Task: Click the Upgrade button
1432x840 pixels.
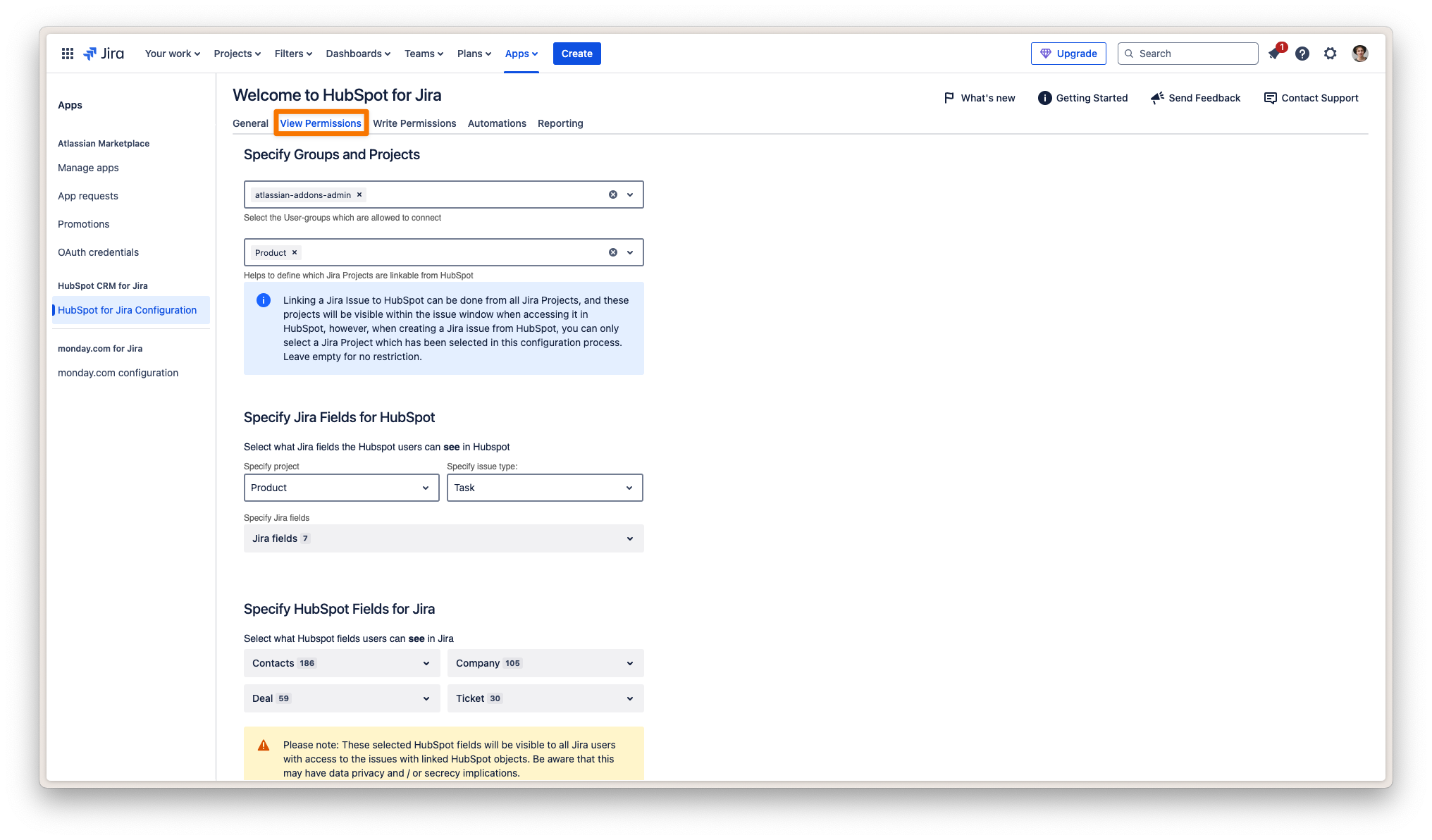Action: (x=1068, y=54)
